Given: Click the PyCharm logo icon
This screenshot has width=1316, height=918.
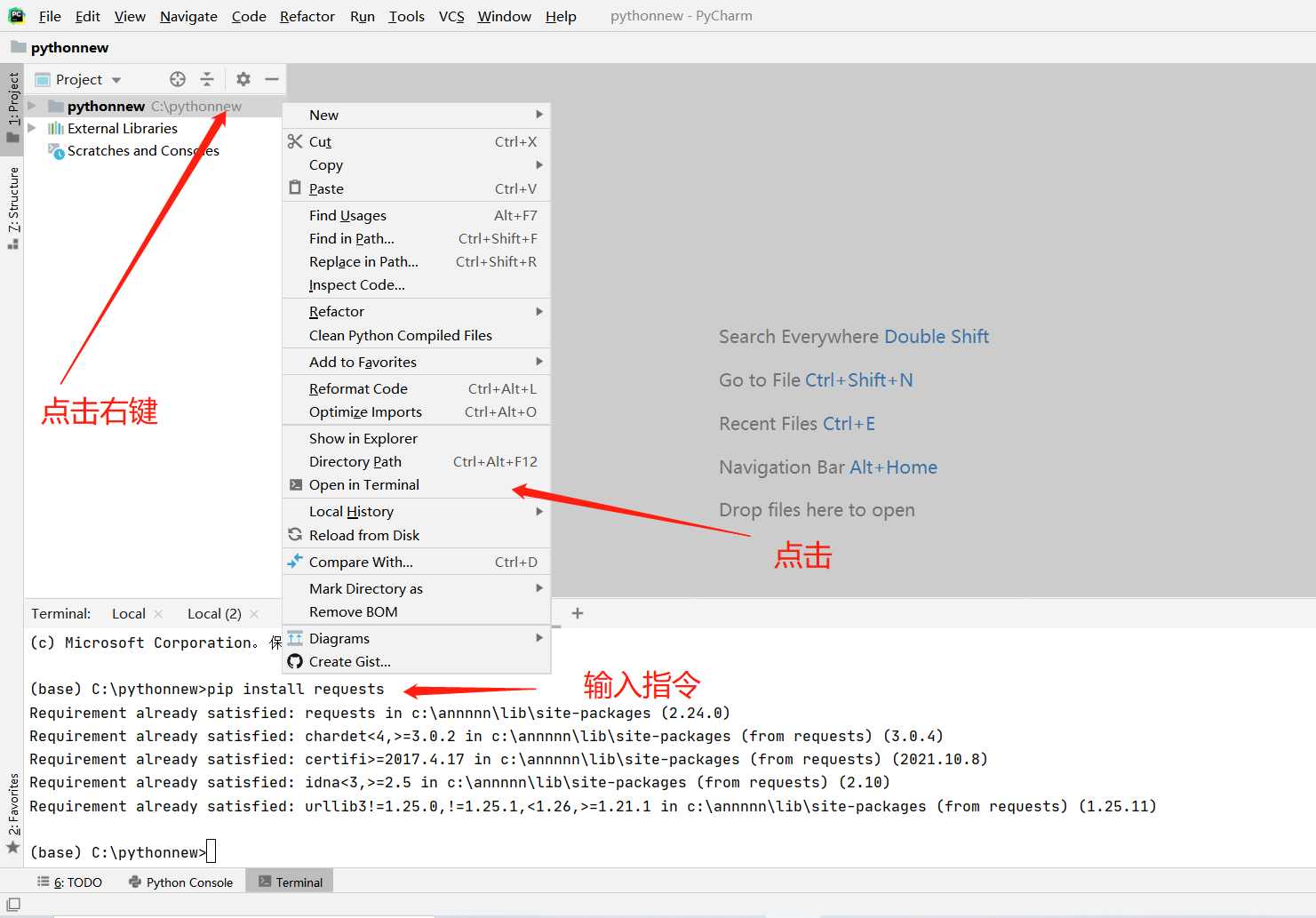Looking at the screenshot, I should [17, 16].
